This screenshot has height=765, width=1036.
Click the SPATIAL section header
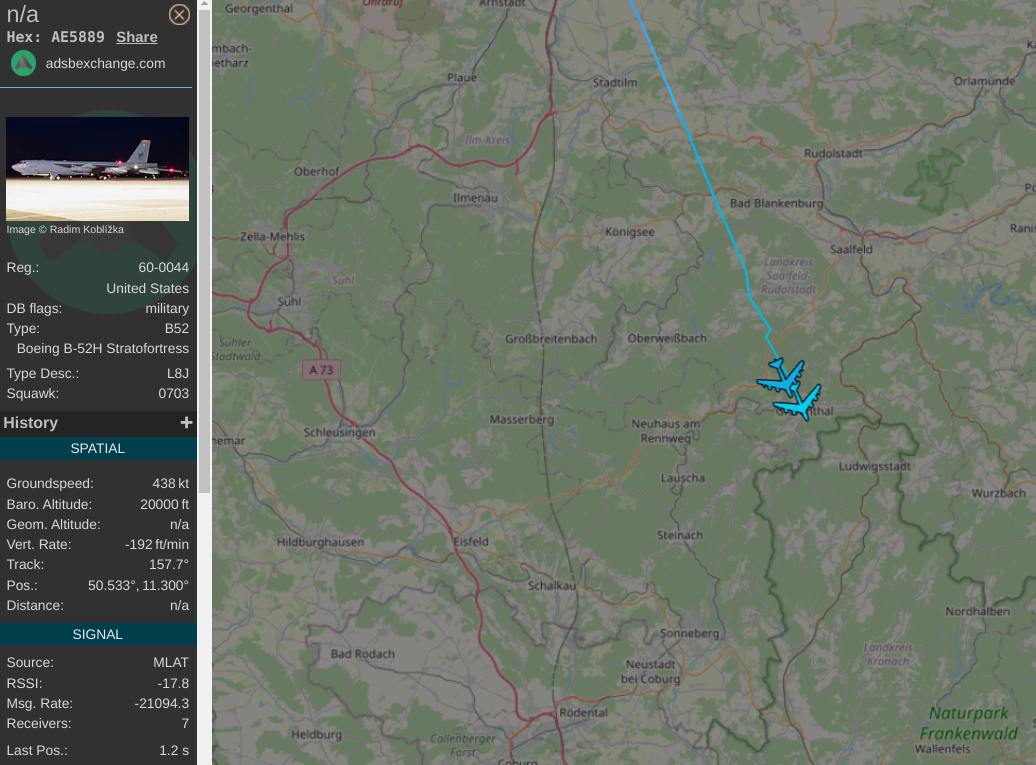point(98,448)
